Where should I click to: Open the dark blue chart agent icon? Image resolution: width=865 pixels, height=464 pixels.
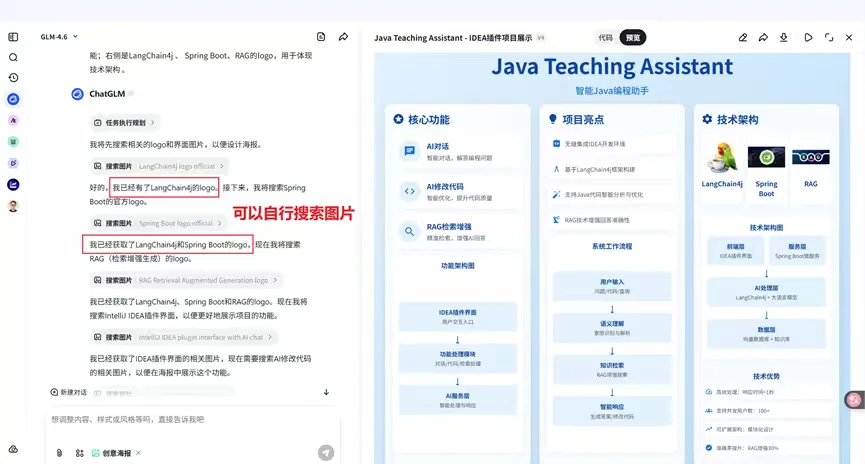coord(13,185)
